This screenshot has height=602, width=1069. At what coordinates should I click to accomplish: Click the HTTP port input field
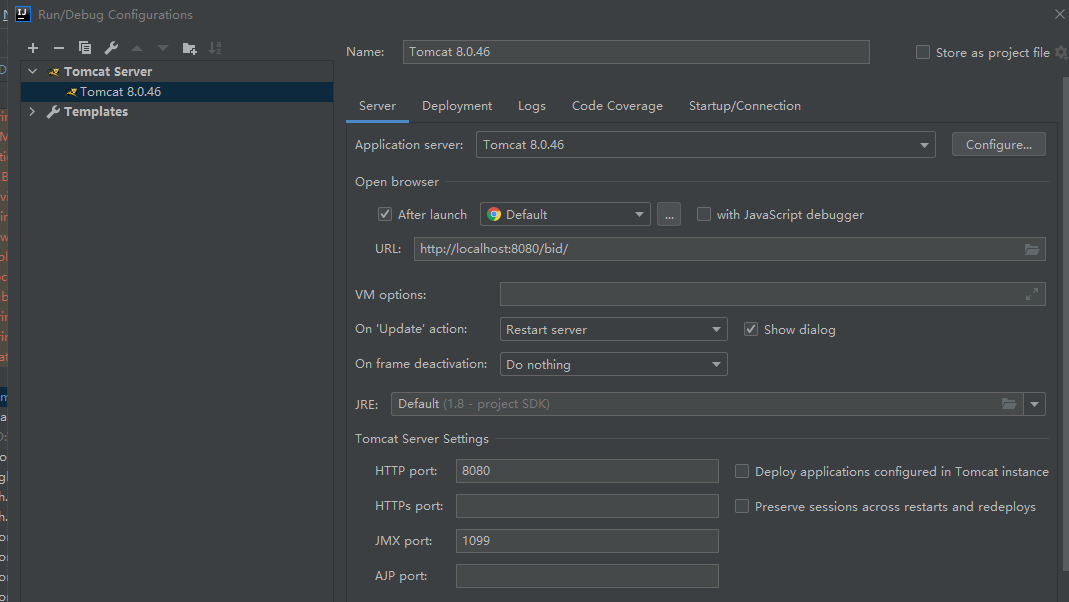[x=587, y=471]
